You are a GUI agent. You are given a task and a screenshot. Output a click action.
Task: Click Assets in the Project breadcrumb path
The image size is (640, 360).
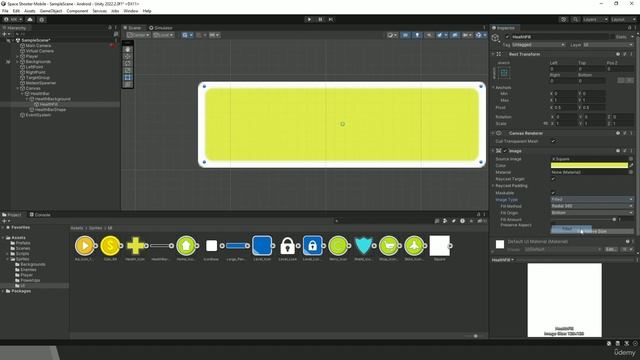77,228
